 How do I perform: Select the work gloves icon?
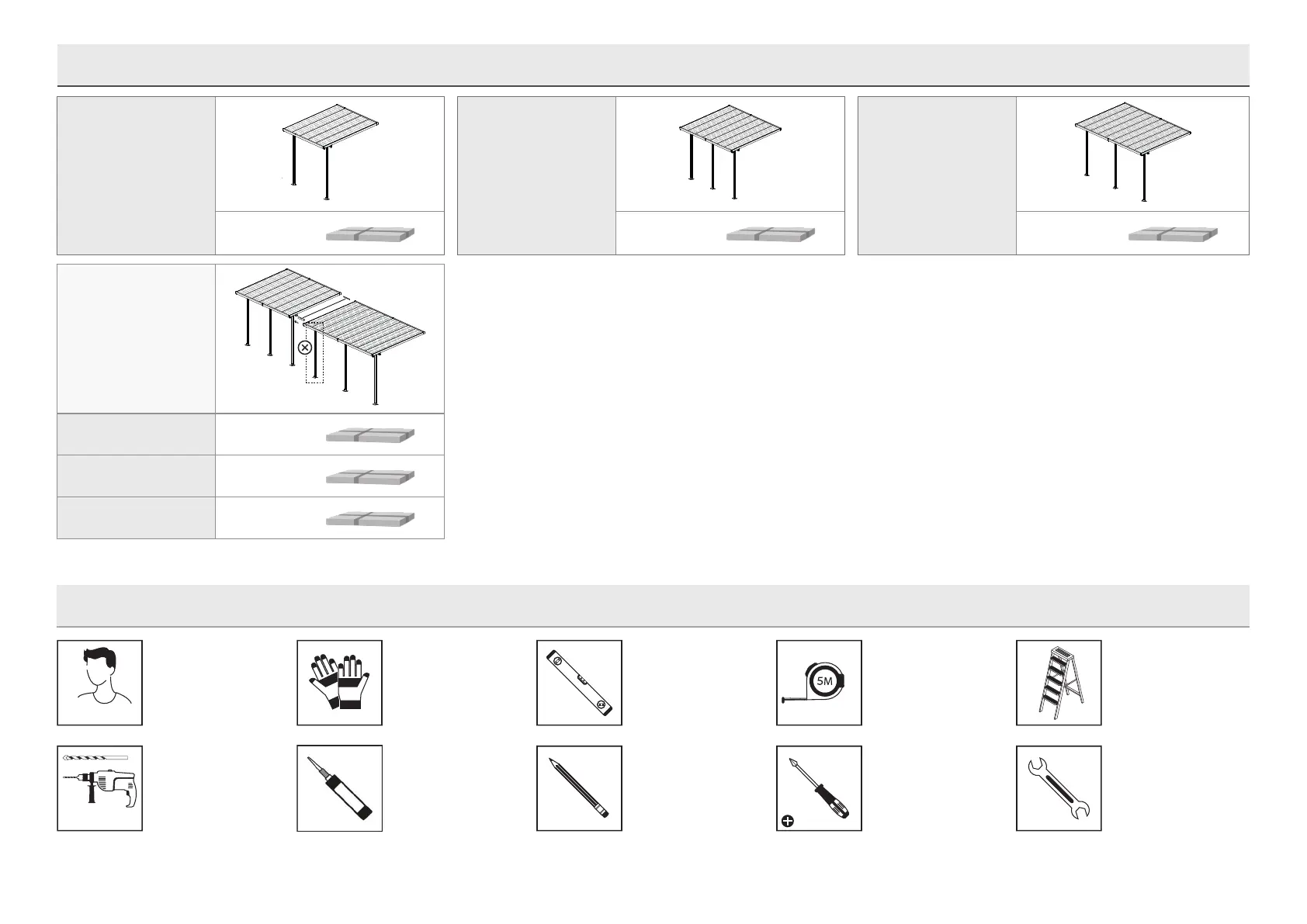339,683
